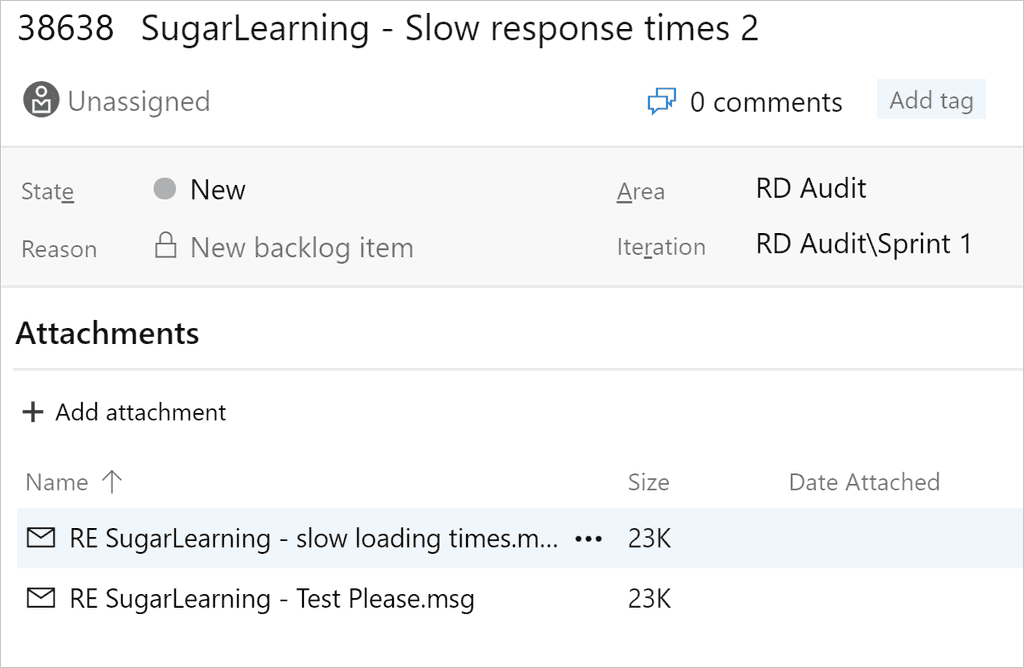
Task: Click Unassigned to assign the work item
Action: coord(138,102)
